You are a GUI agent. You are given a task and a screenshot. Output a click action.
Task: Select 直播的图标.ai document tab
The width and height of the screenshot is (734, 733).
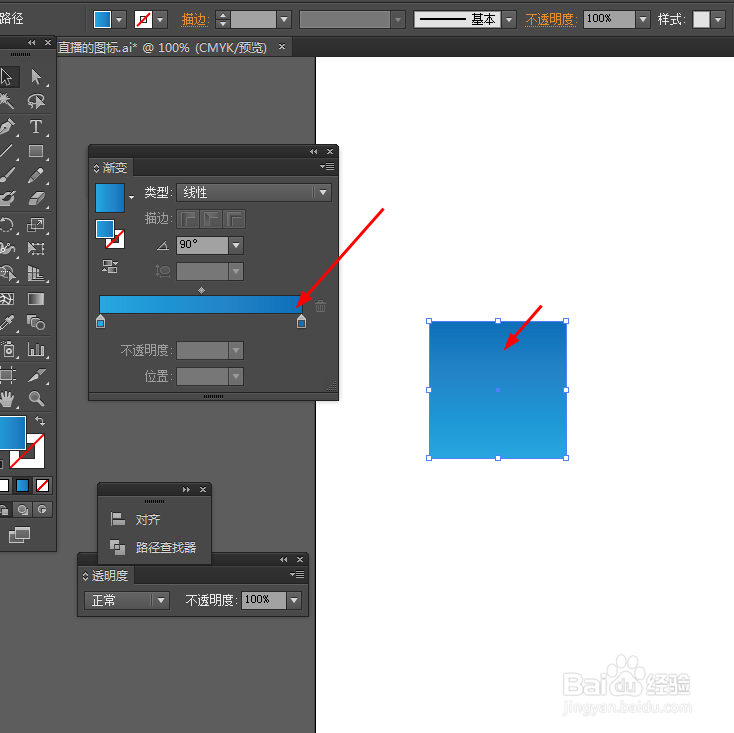pos(162,47)
